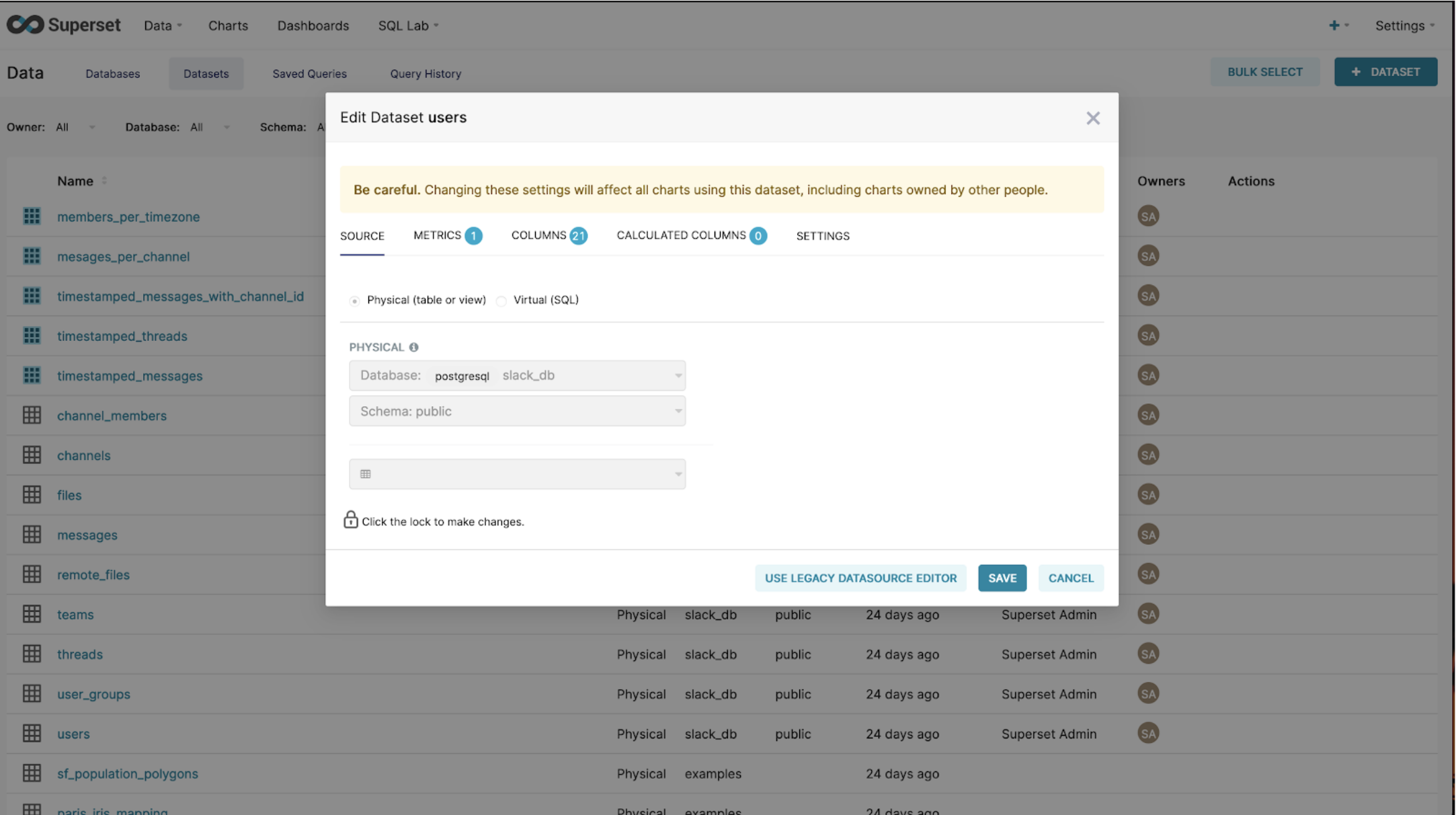Switch to the Columns tab
The height and width of the screenshot is (815, 1456).
[548, 235]
